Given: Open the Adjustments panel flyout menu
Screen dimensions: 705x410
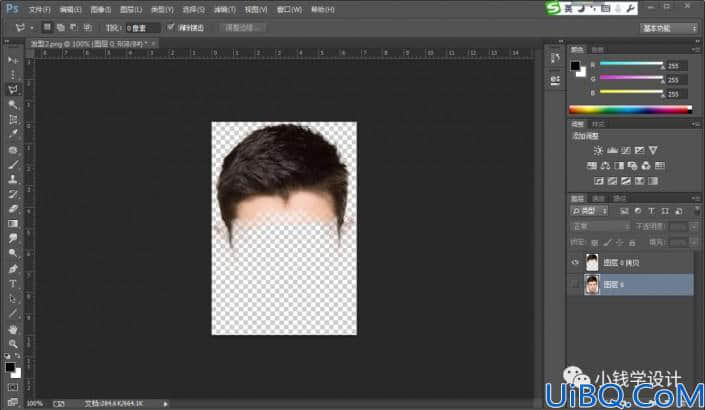Looking at the screenshot, I should [696, 124].
